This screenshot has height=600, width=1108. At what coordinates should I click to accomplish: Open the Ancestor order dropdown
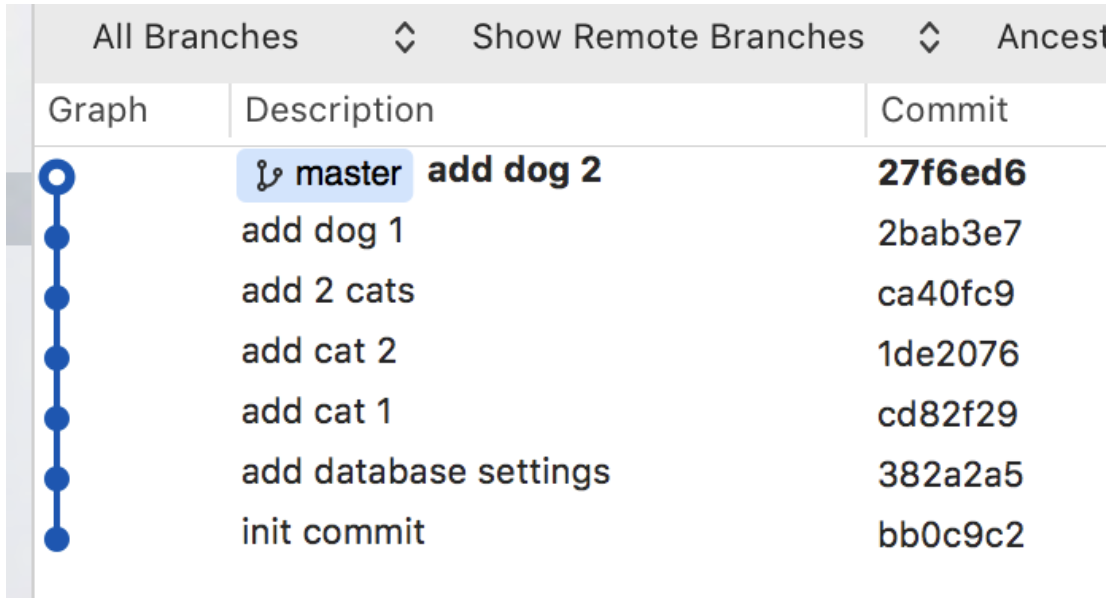coord(1051,37)
